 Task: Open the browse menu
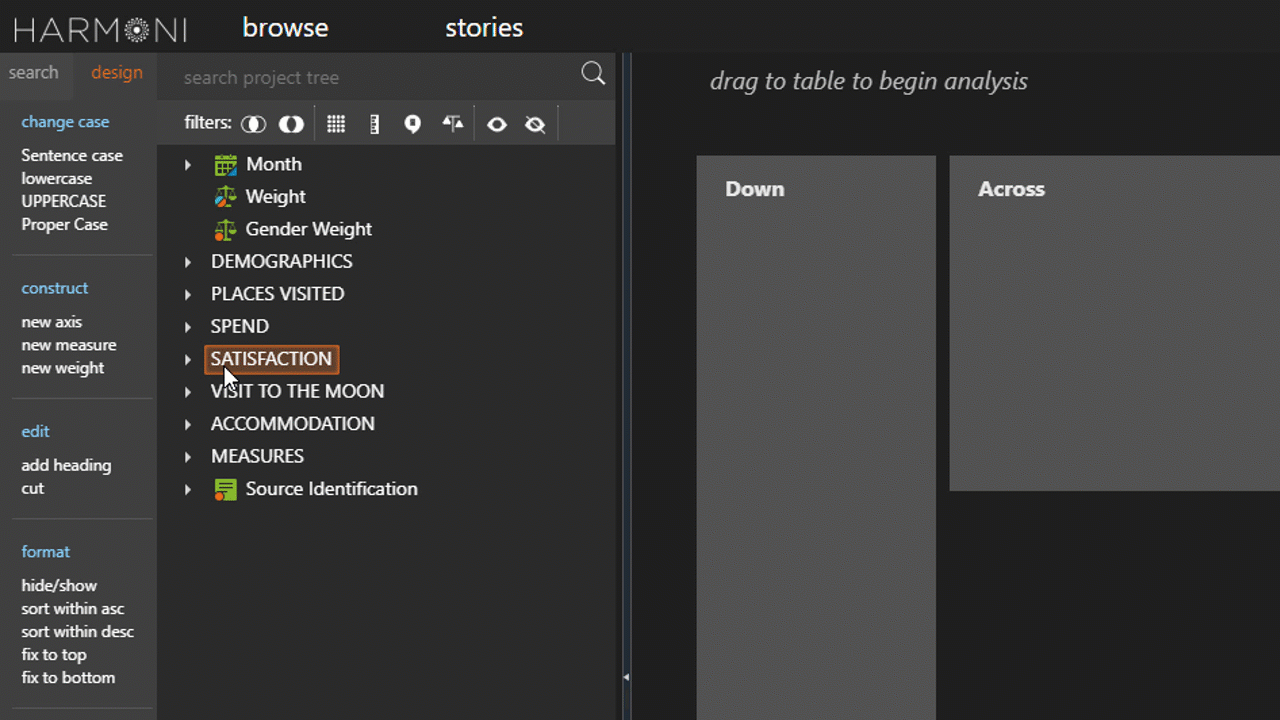[x=285, y=28]
